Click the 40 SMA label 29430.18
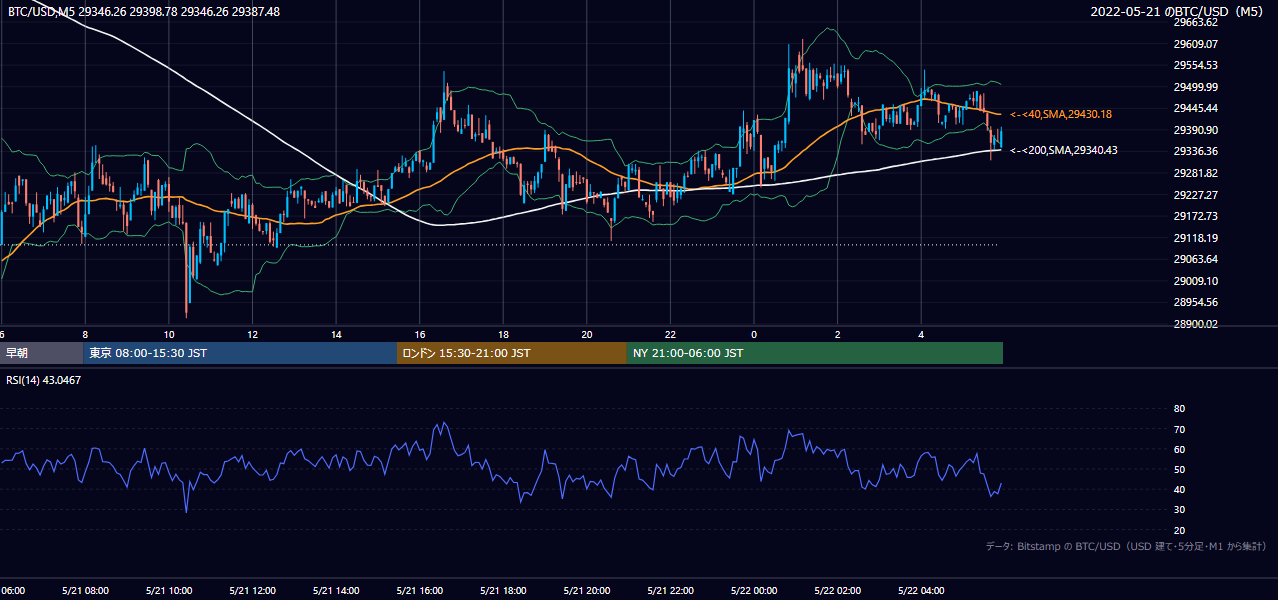Screen dimensions: 1278x600 [1061, 115]
